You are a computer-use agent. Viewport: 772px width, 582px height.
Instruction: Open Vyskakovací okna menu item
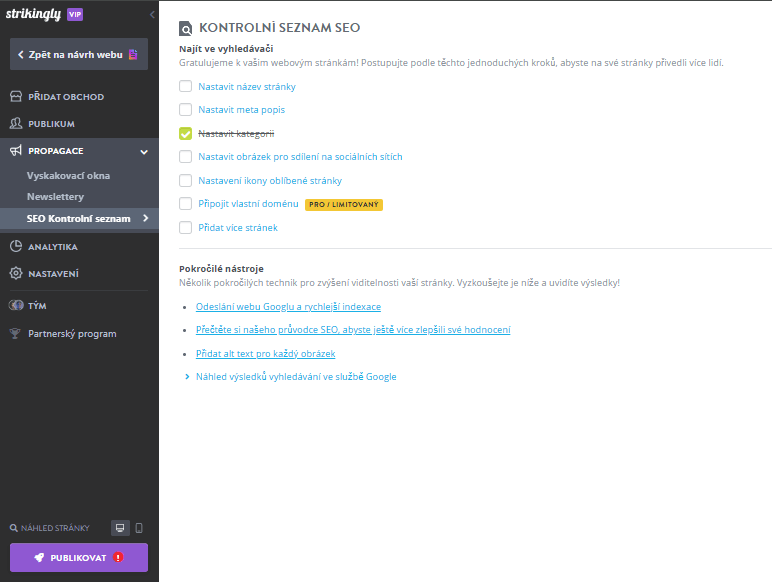point(68,176)
